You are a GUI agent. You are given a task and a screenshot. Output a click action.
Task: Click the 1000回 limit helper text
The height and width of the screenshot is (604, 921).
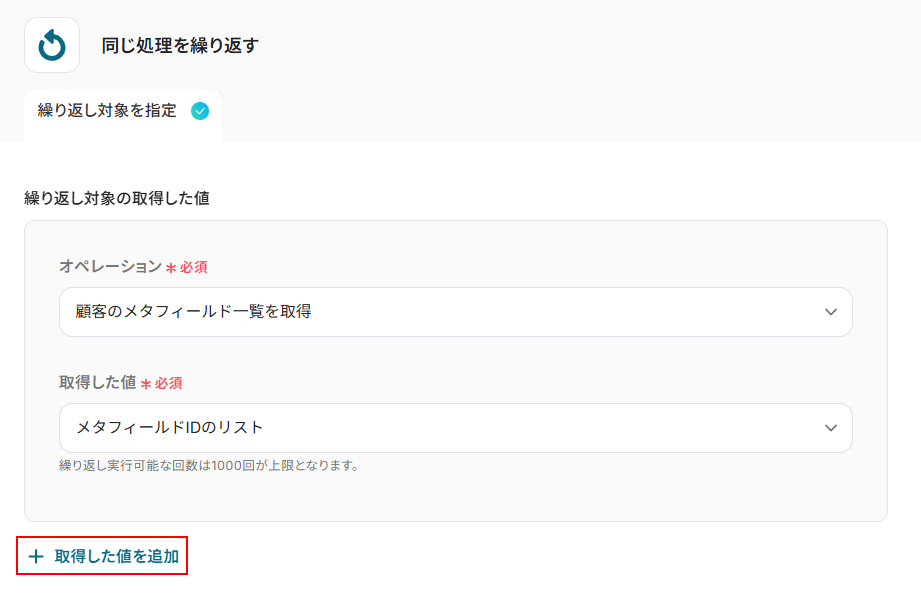208,465
